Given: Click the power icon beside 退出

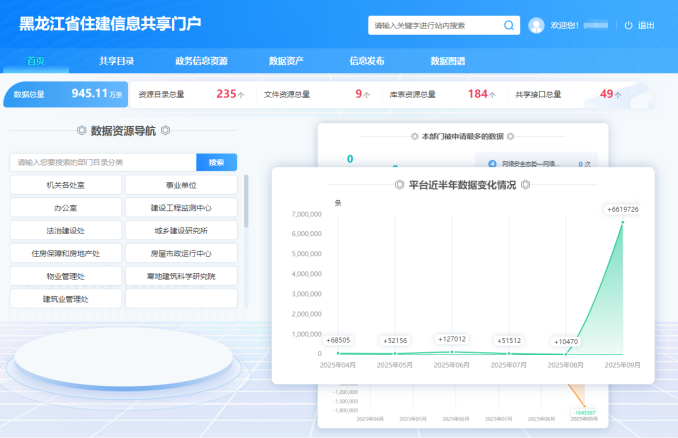Looking at the screenshot, I should [x=629, y=25].
